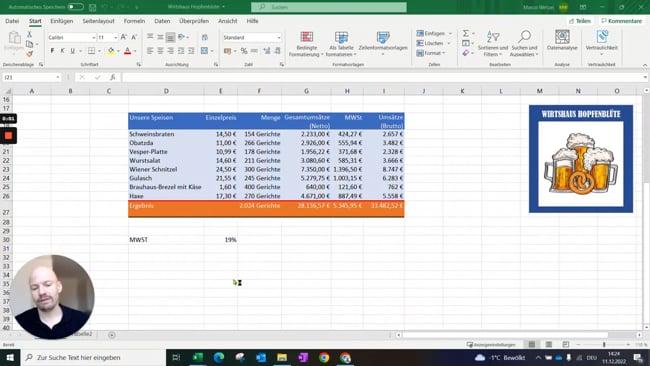Go to the Daten tab
This screenshot has width=650, height=366.
coord(162,21)
